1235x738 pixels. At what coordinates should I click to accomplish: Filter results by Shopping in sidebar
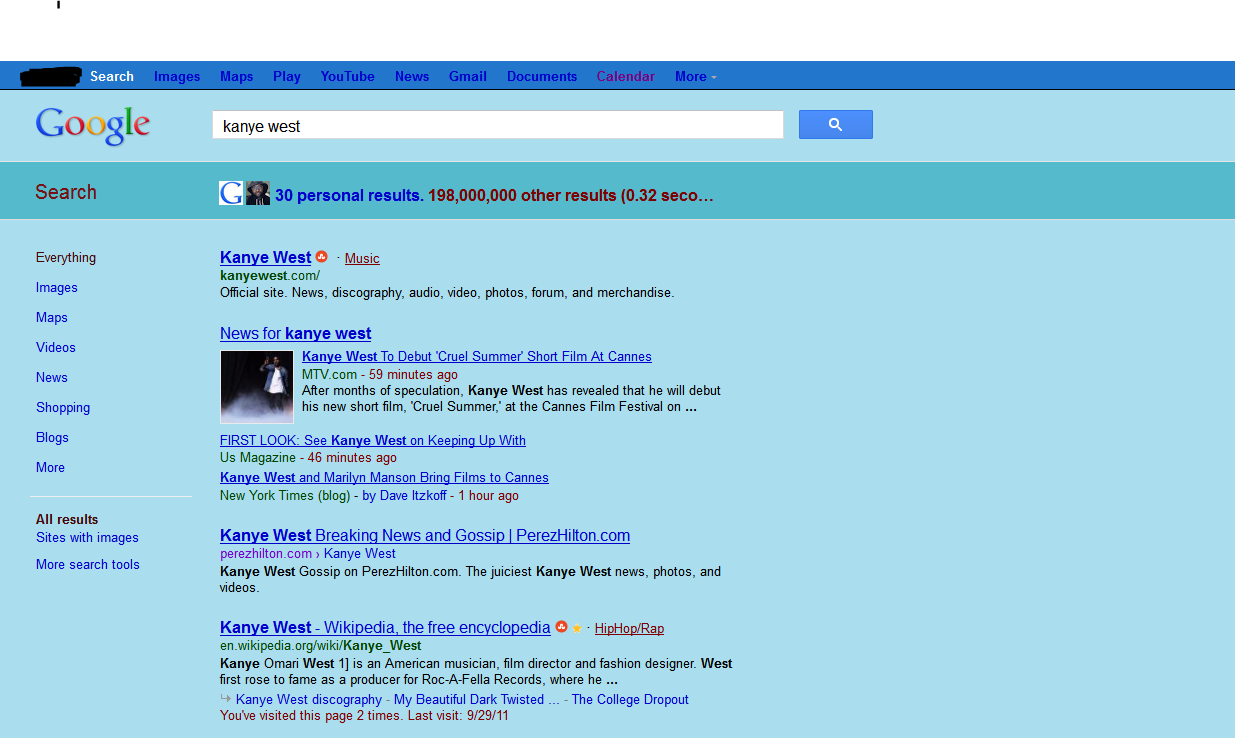click(x=63, y=407)
